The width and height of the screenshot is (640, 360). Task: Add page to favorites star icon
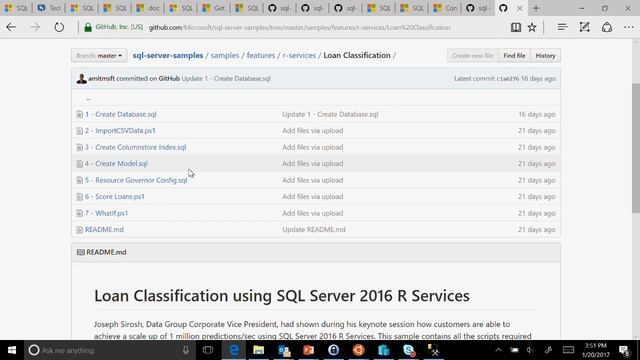coord(532,27)
